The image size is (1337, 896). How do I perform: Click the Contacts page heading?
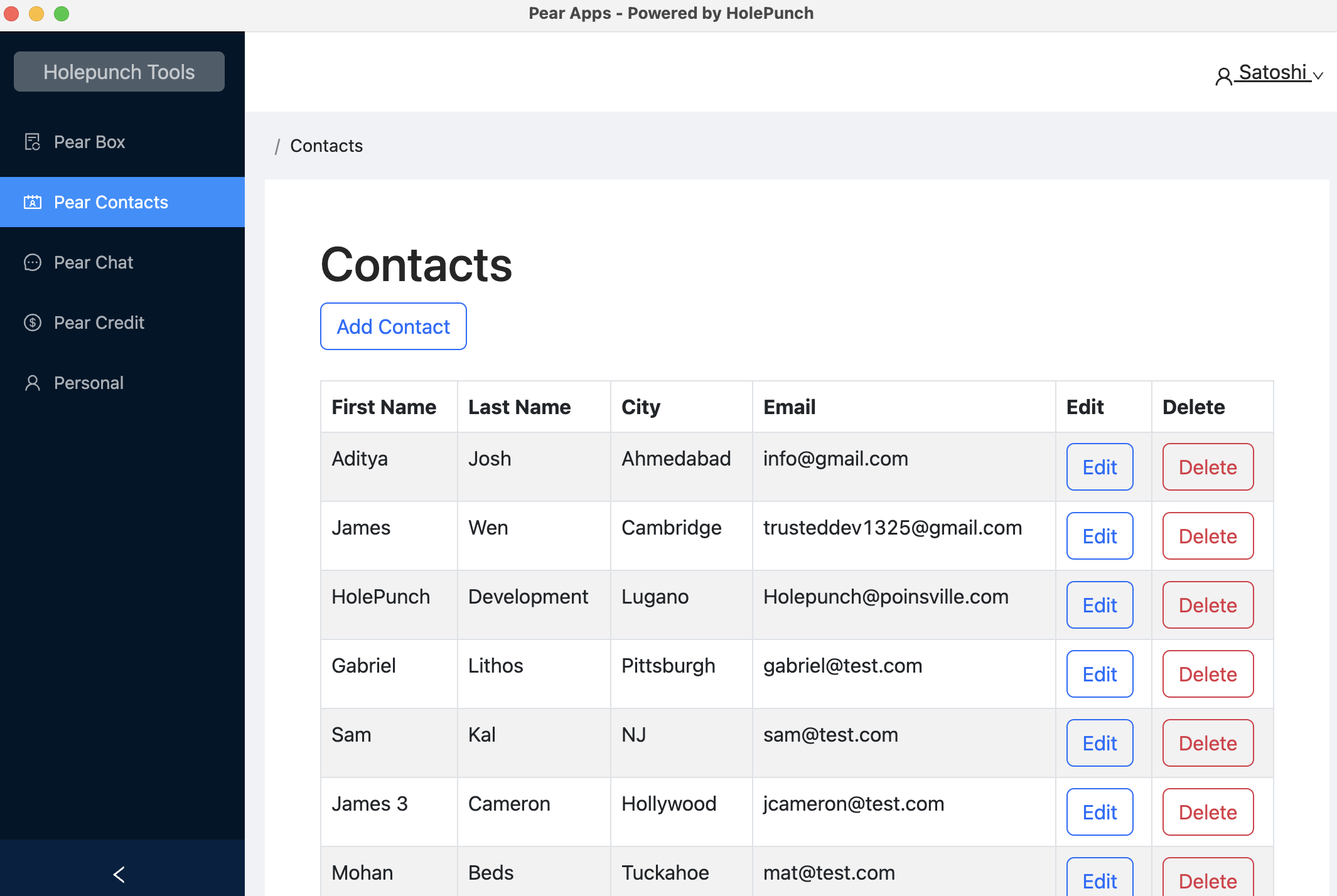(x=416, y=264)
